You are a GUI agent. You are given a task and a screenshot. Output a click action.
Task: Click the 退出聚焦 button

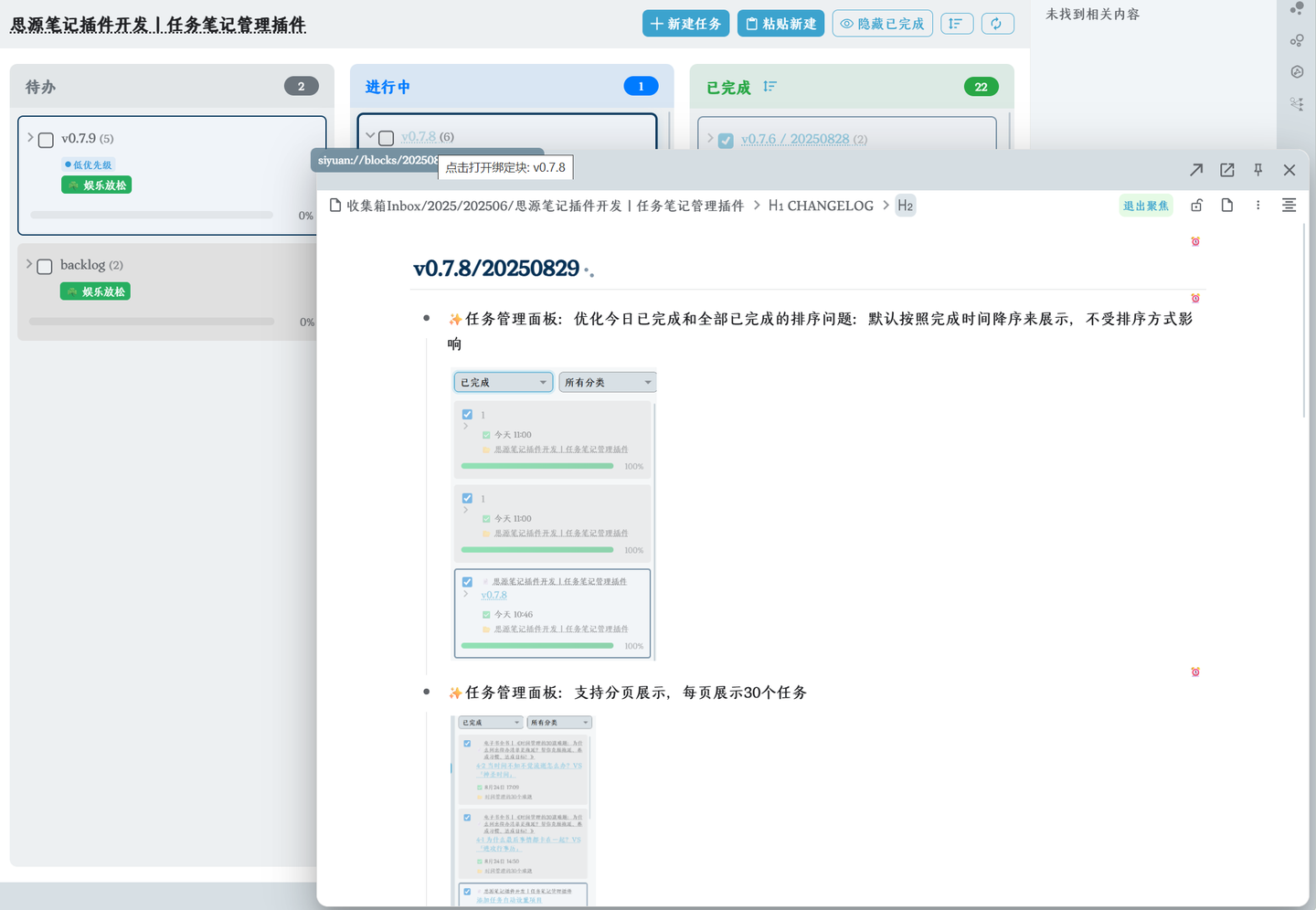coord(1146,206)
